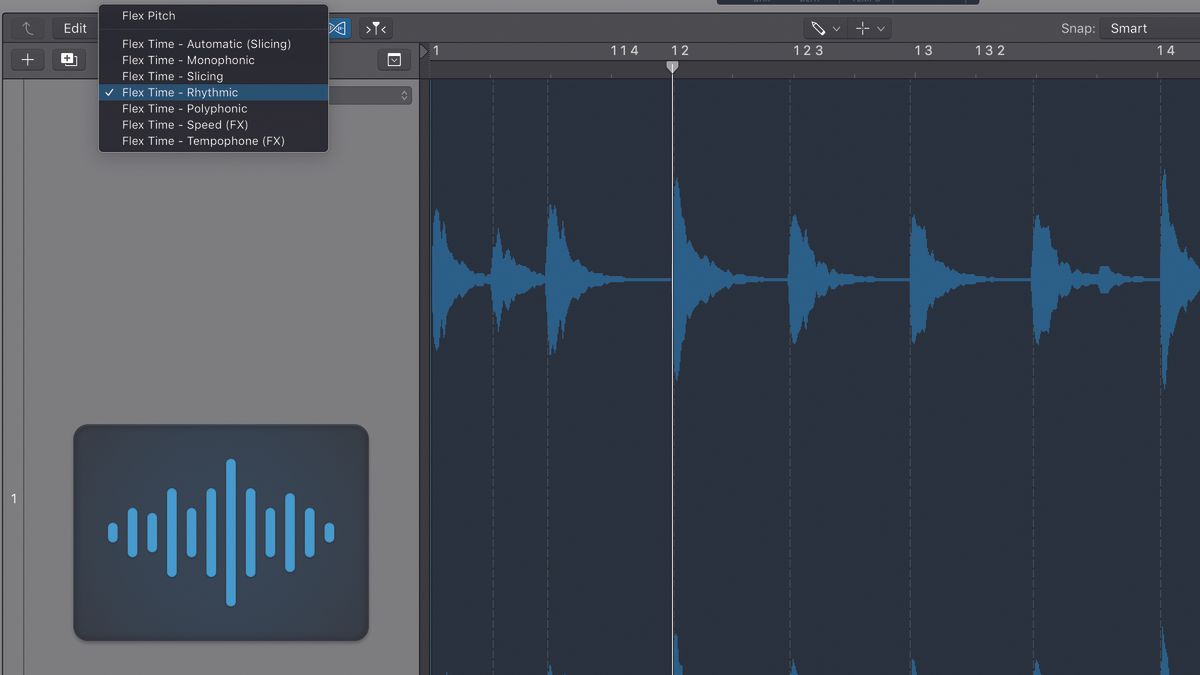Viewport: 1200px width, 675px height.
Task: Click the funnel-shaped catch content icon
Action: click(x=375, y=28)
